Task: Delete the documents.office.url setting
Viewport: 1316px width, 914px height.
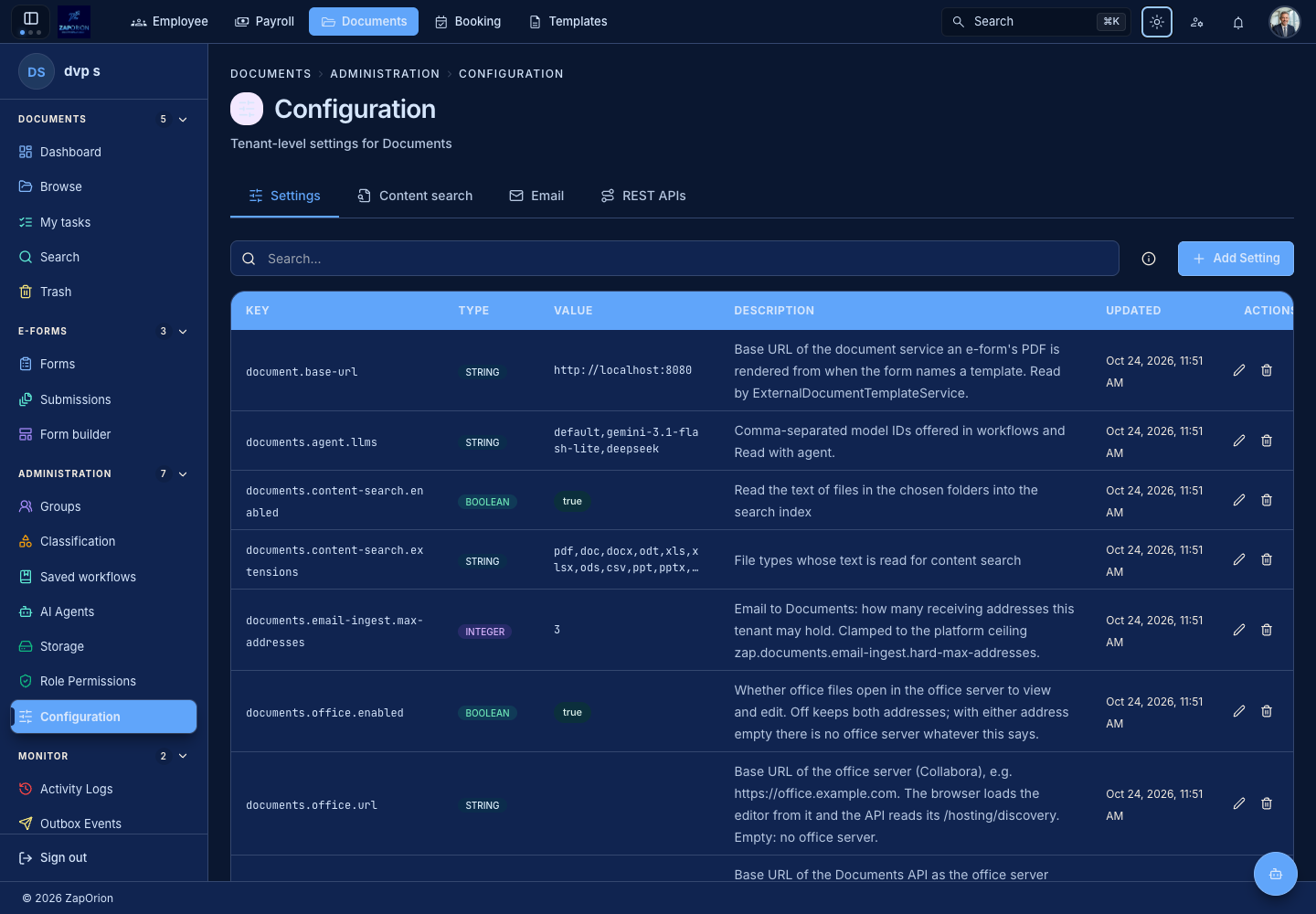Action: [1267, 803]
